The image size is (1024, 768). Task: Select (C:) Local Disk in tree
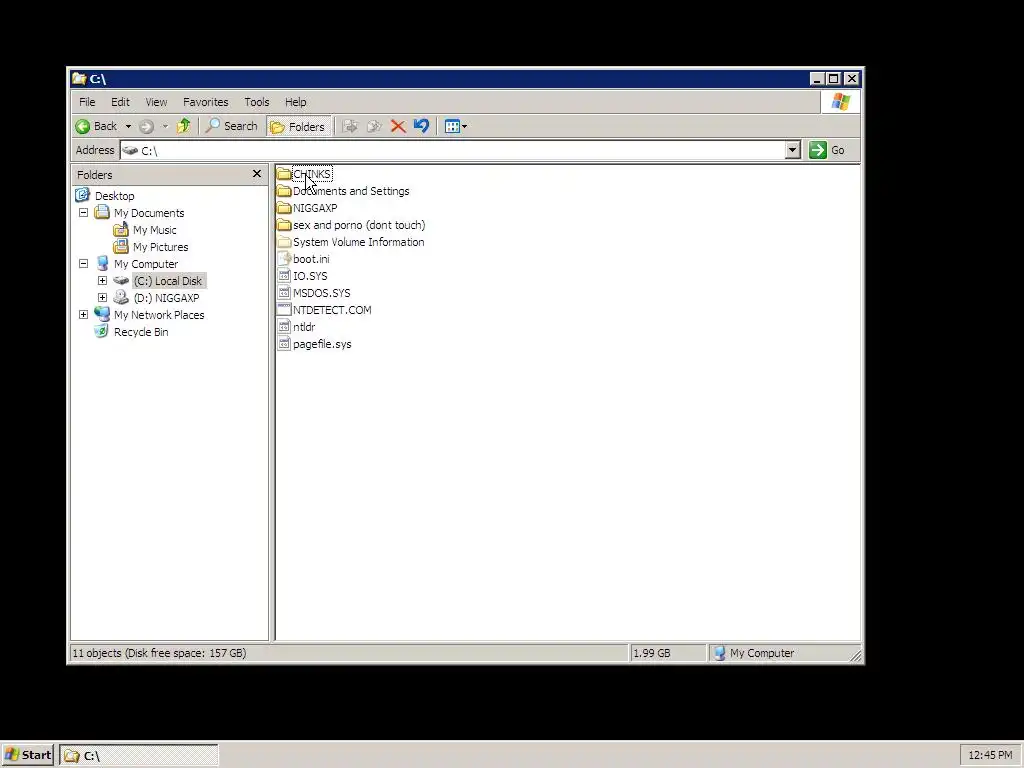point(168,281)
